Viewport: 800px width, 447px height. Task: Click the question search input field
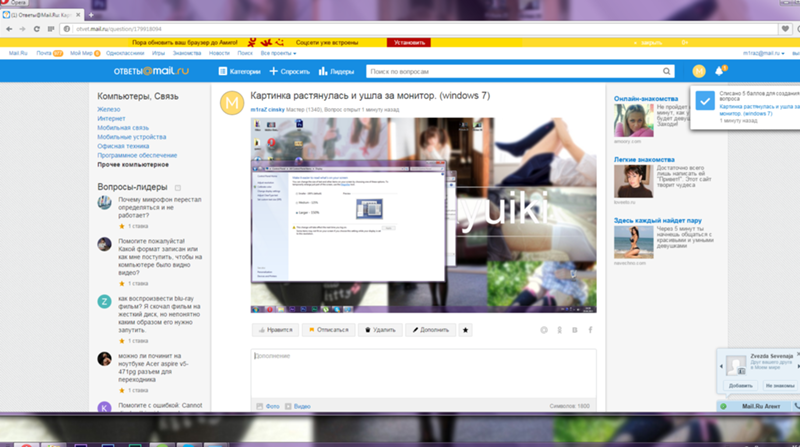click(513, 71)
